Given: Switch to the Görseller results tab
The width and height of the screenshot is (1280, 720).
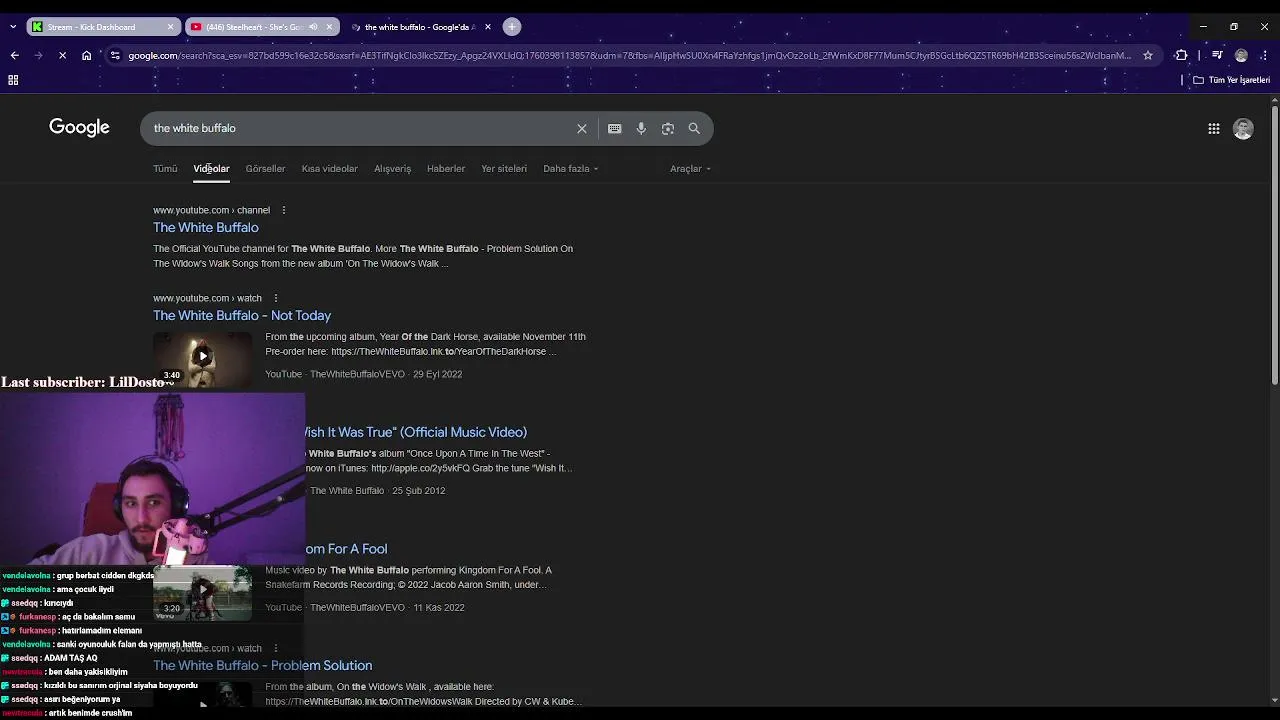Looking at the screenshot, I should pyautogui.click(x=265, y=169).
